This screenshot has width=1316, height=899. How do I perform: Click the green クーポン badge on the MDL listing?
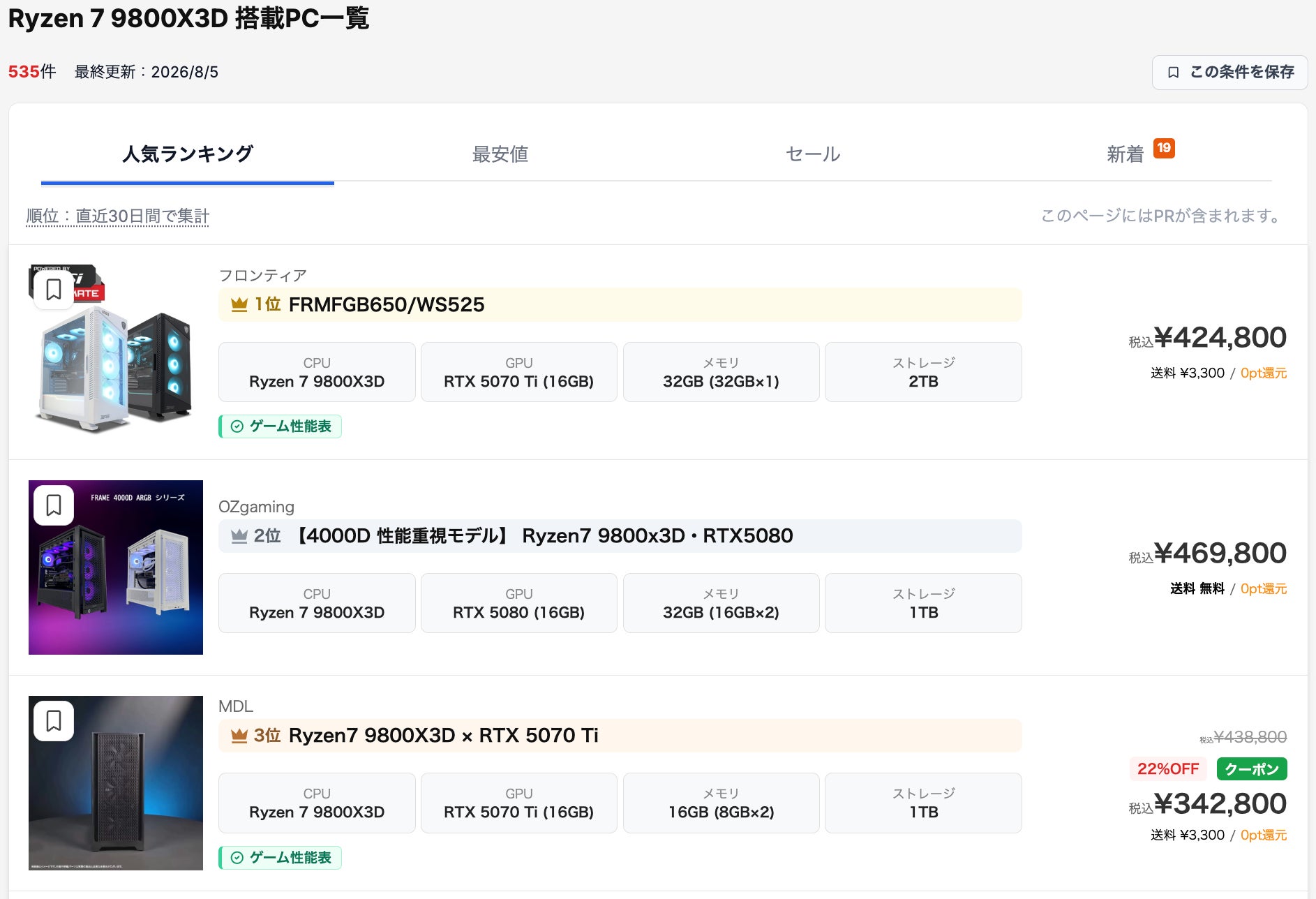(x=1252, y=769)
